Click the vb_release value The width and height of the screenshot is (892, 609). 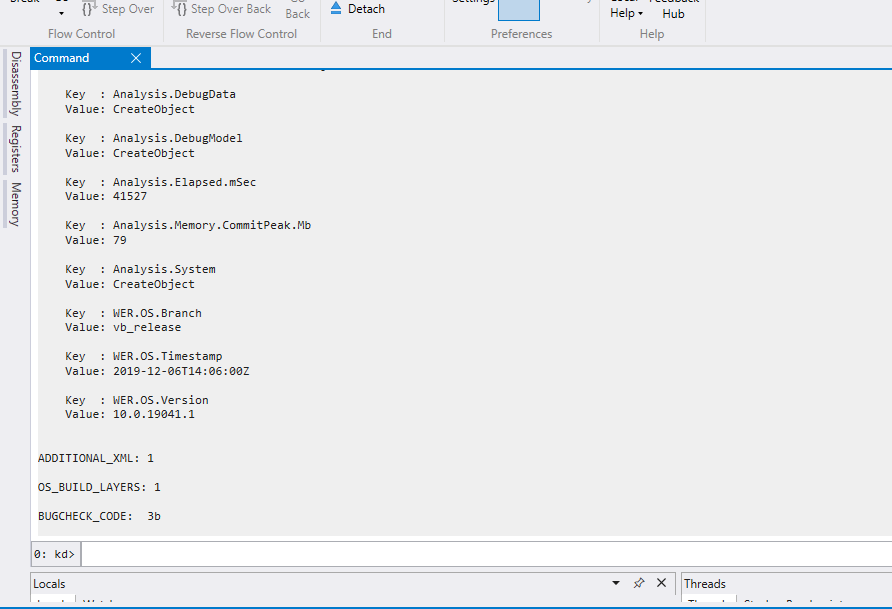[x=147, y=328]
